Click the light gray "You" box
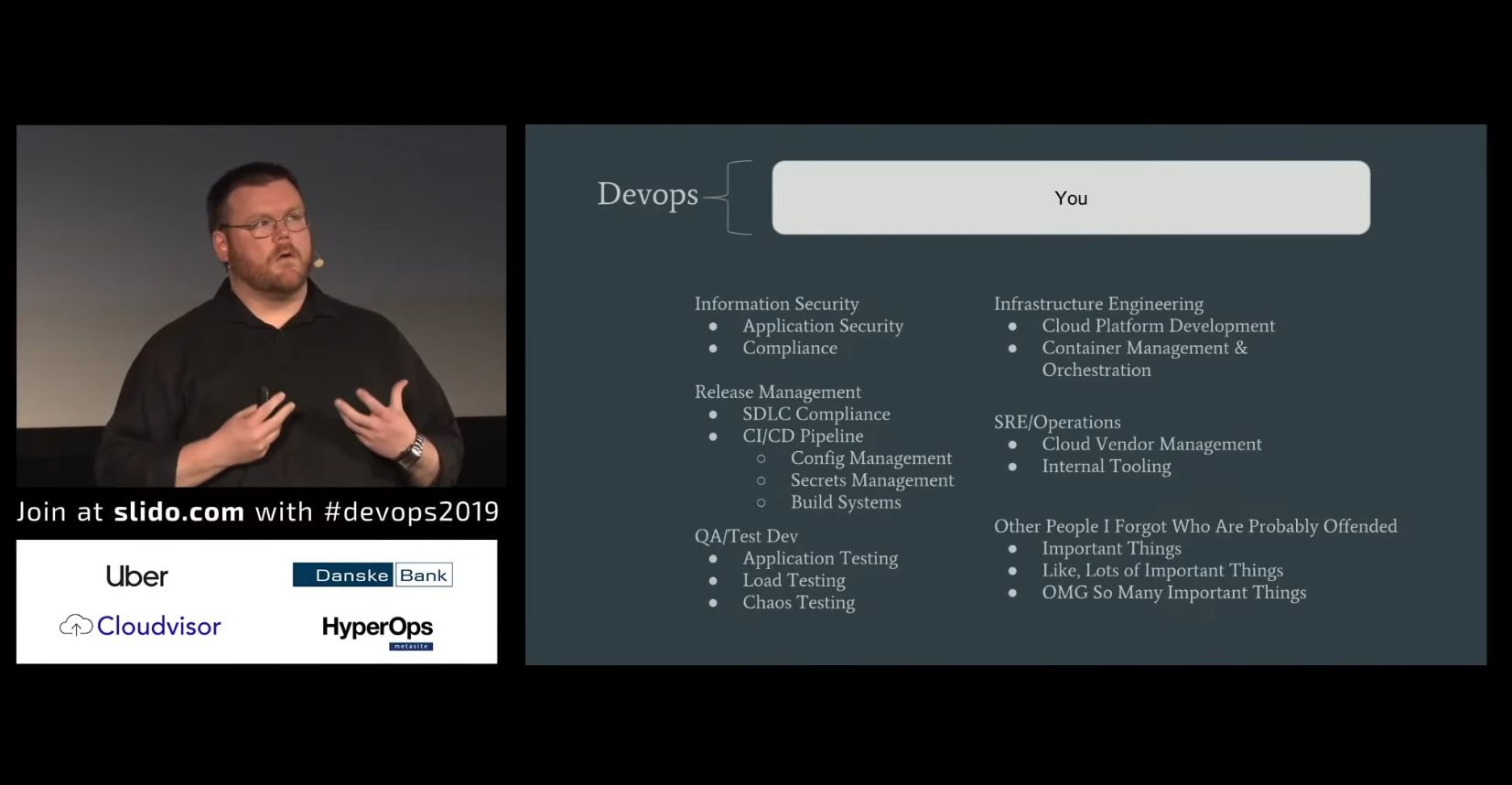 (x=1070, y=198)
